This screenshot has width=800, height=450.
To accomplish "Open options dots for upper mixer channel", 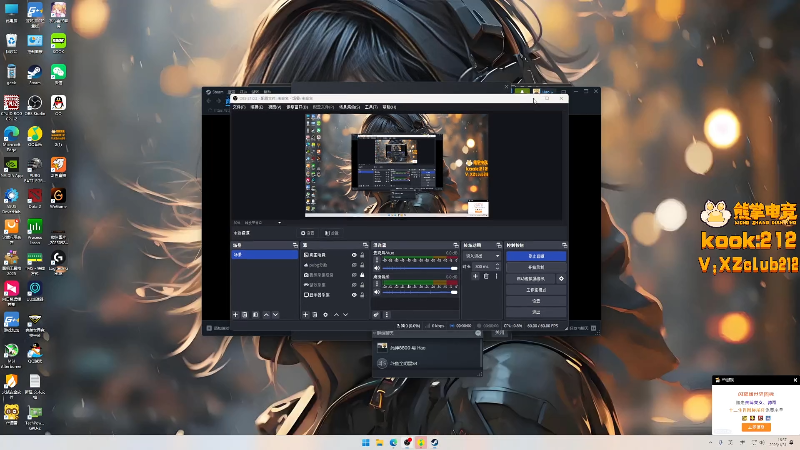I will 377,260.
